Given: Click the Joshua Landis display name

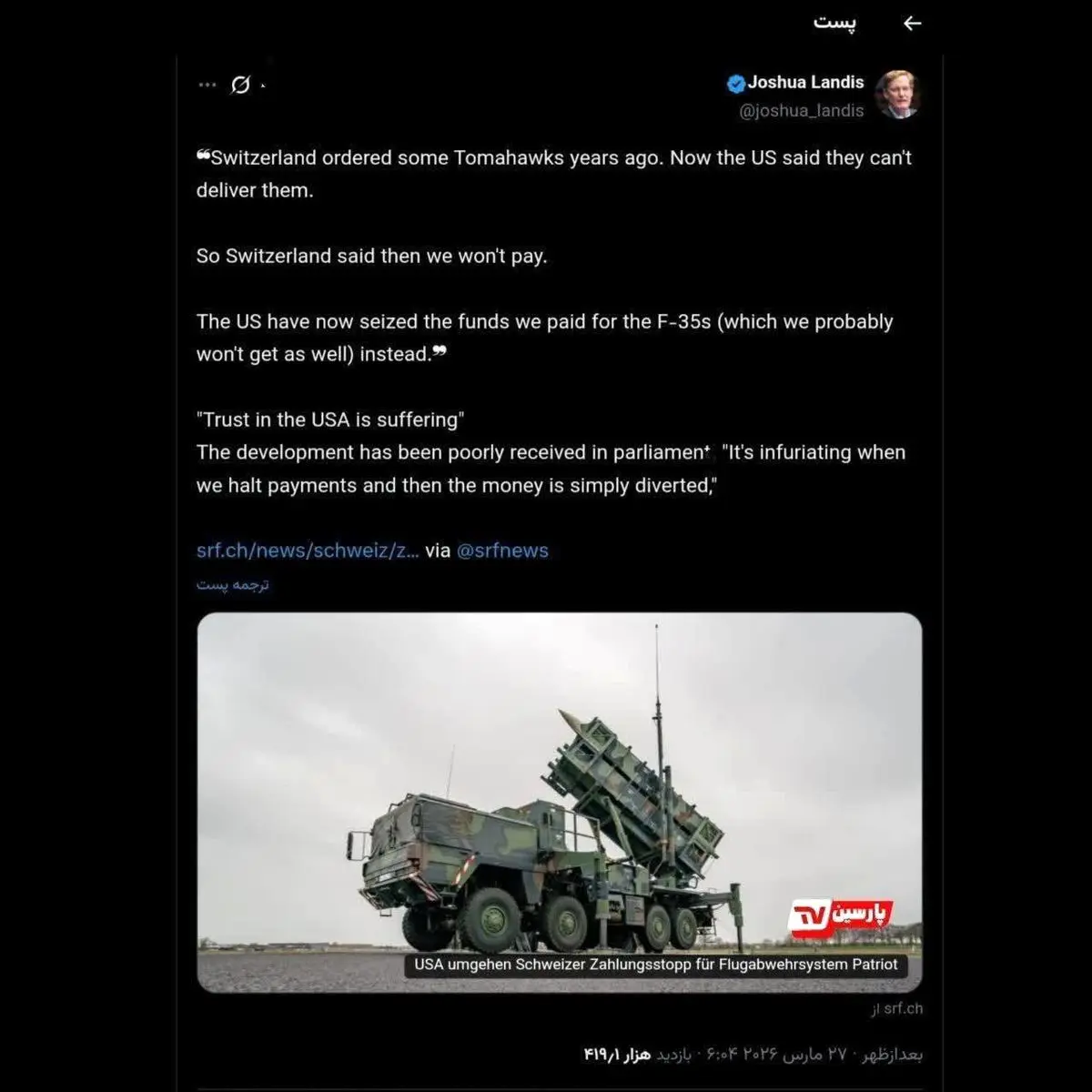Looking at the screenshot, I should 805,83.
